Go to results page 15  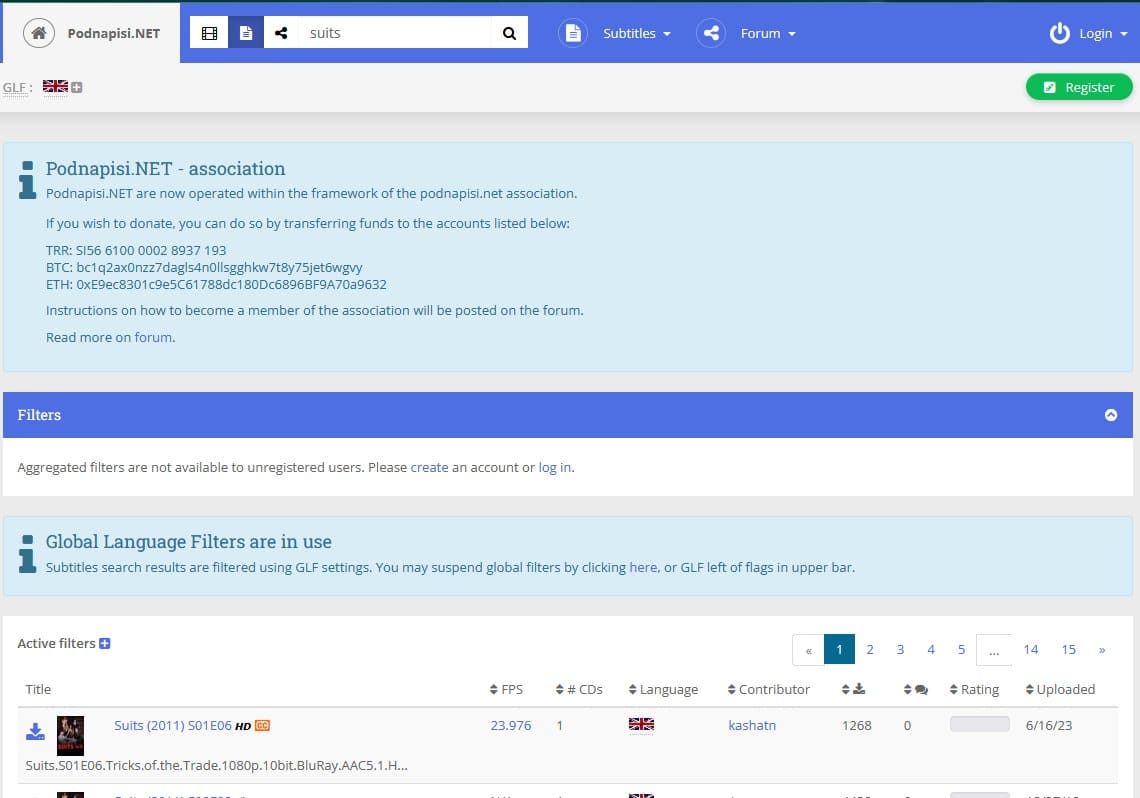pyautogui.click(x=1069, y=650)
